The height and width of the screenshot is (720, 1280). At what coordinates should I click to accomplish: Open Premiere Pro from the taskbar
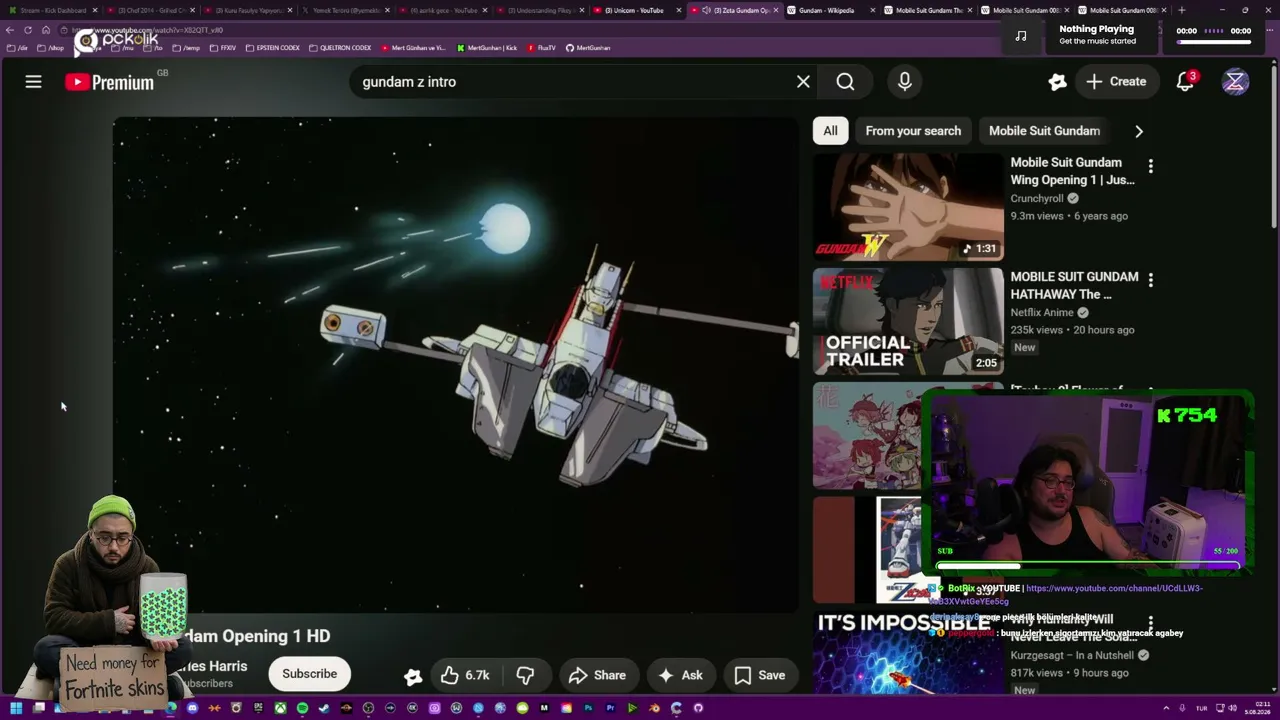[610, 708]
